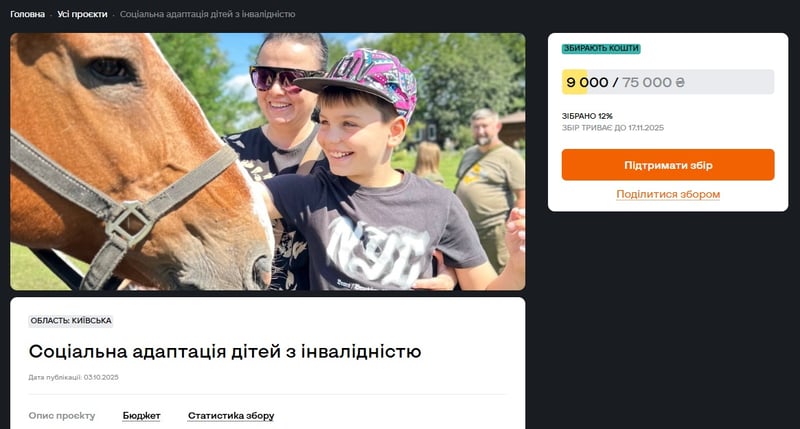Click the ЗІБРАНО 12% label

587,116
